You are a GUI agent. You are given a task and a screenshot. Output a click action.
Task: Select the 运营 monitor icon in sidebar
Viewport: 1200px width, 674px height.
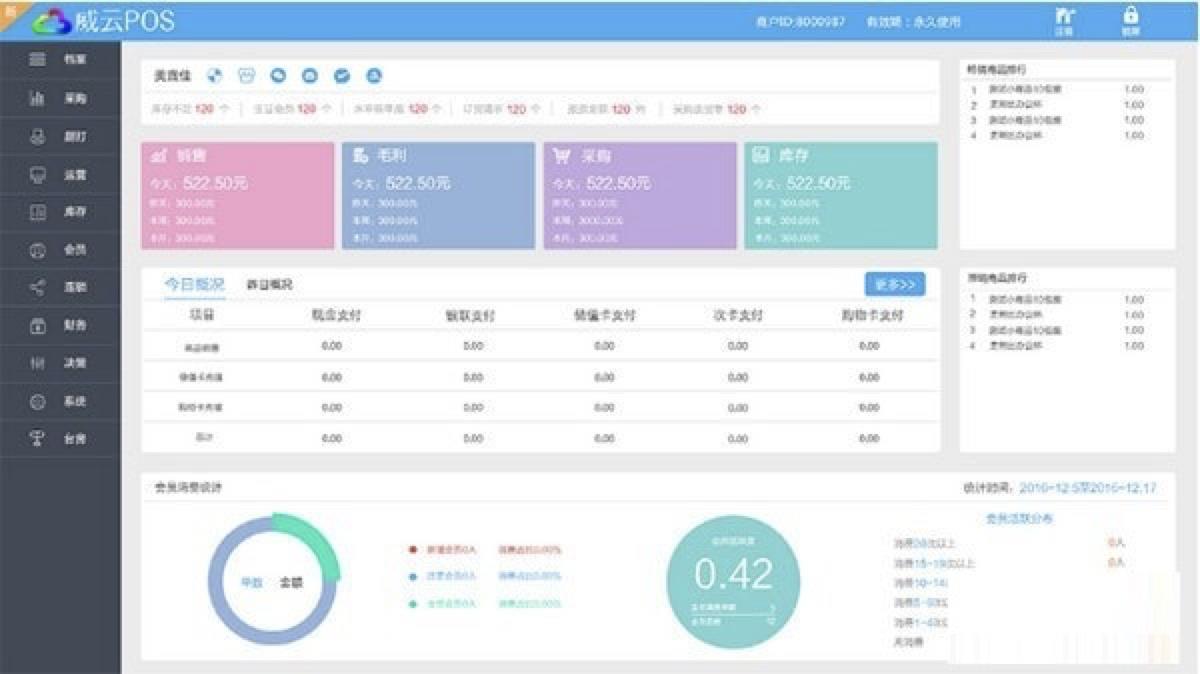[x=38, y=174]
